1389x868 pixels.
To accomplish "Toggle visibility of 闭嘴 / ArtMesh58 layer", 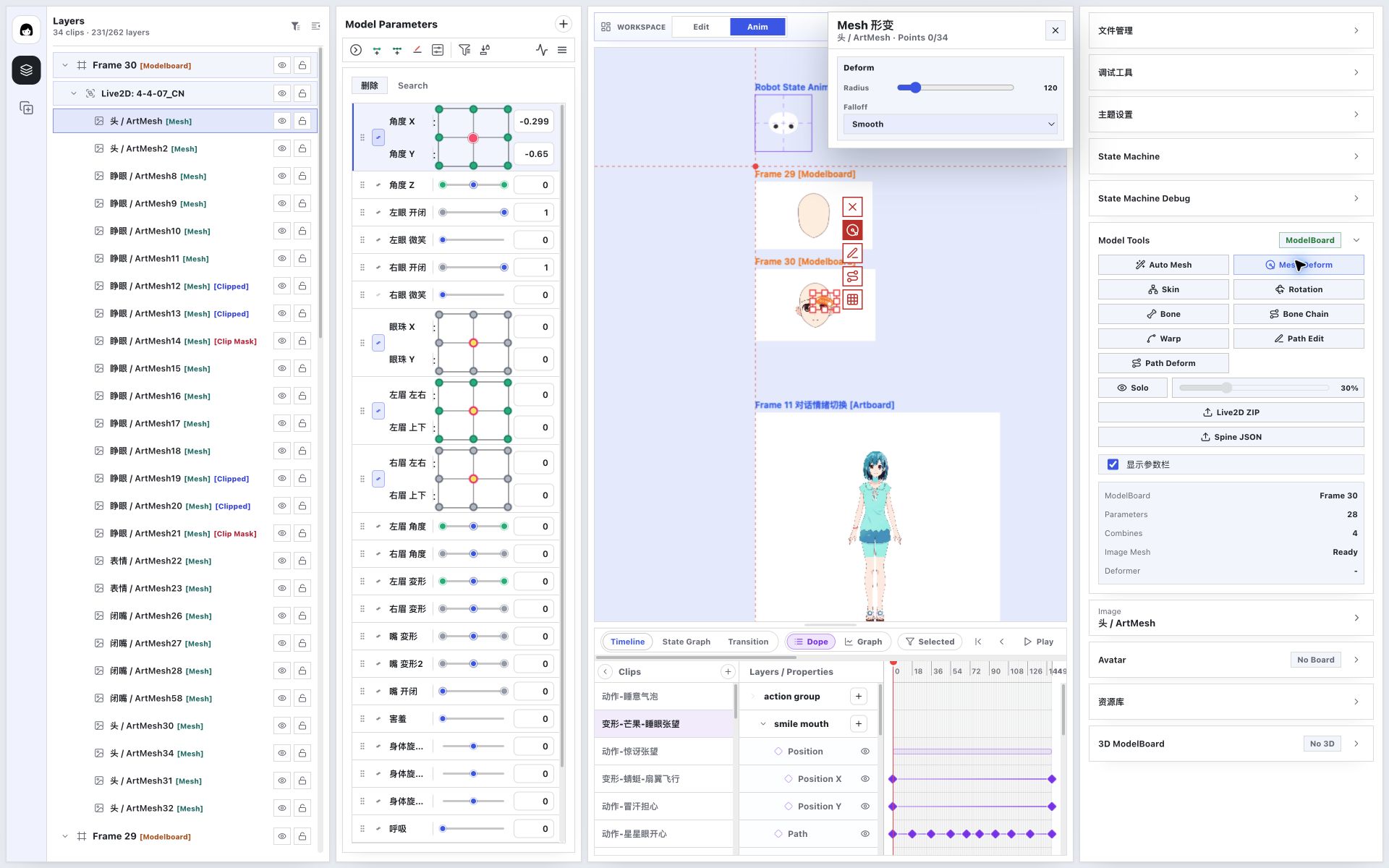I will coord(282,698).
